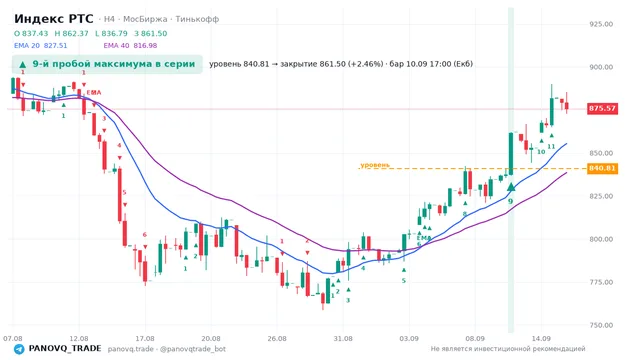Click the 12.08 date axis label
This screenshot has width=640, height=360.
[79, 338]
